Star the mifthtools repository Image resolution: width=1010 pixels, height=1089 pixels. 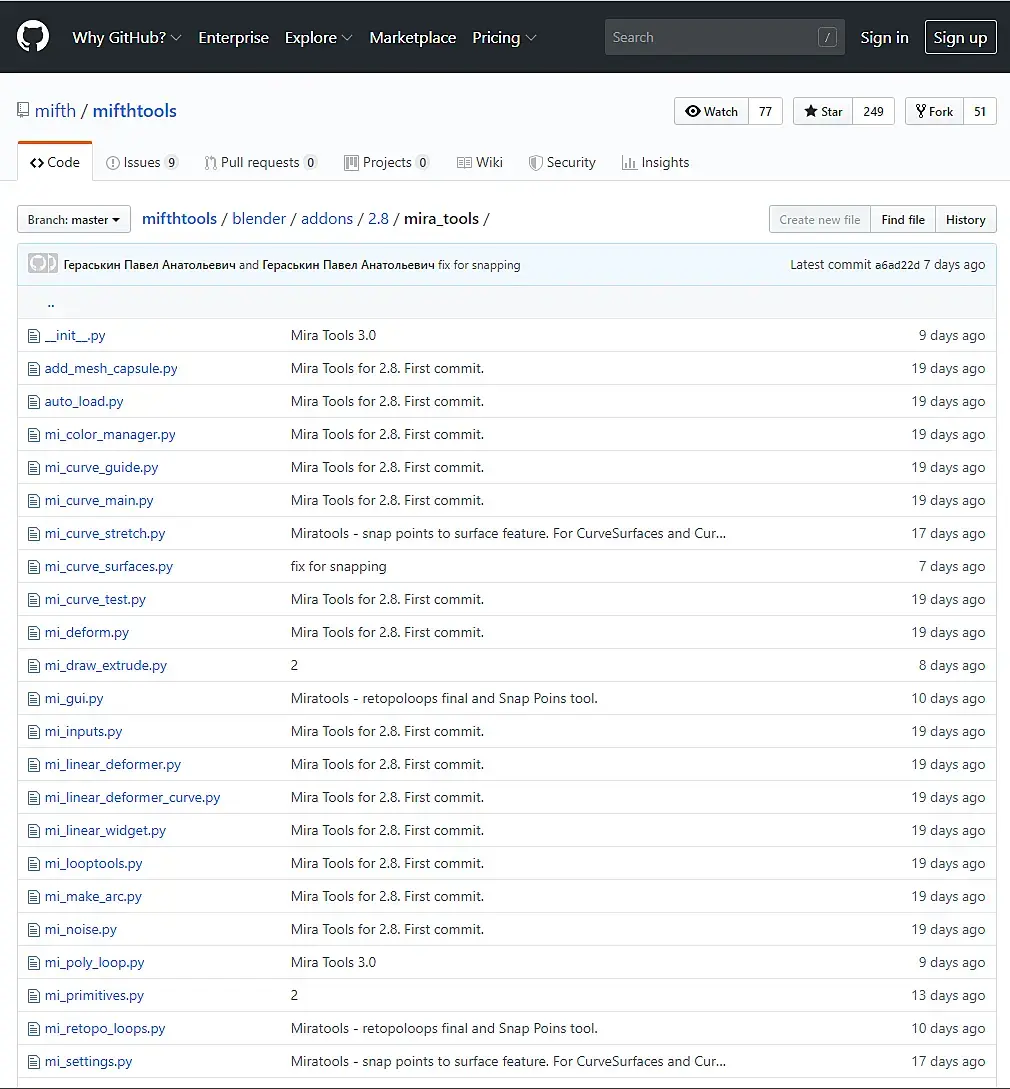pos(823,112)
